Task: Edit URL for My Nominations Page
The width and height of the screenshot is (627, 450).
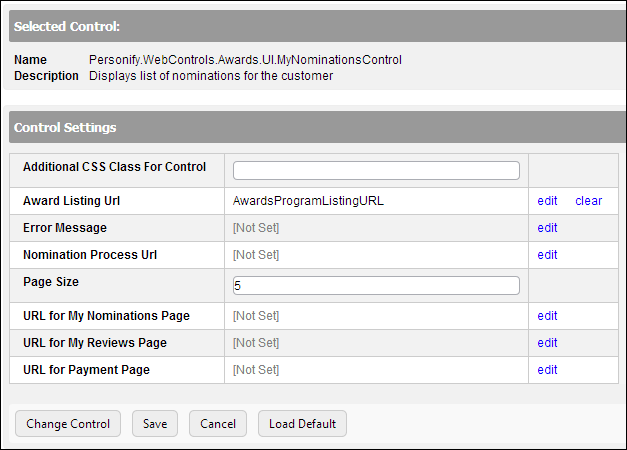Action: tap(547, 316)
